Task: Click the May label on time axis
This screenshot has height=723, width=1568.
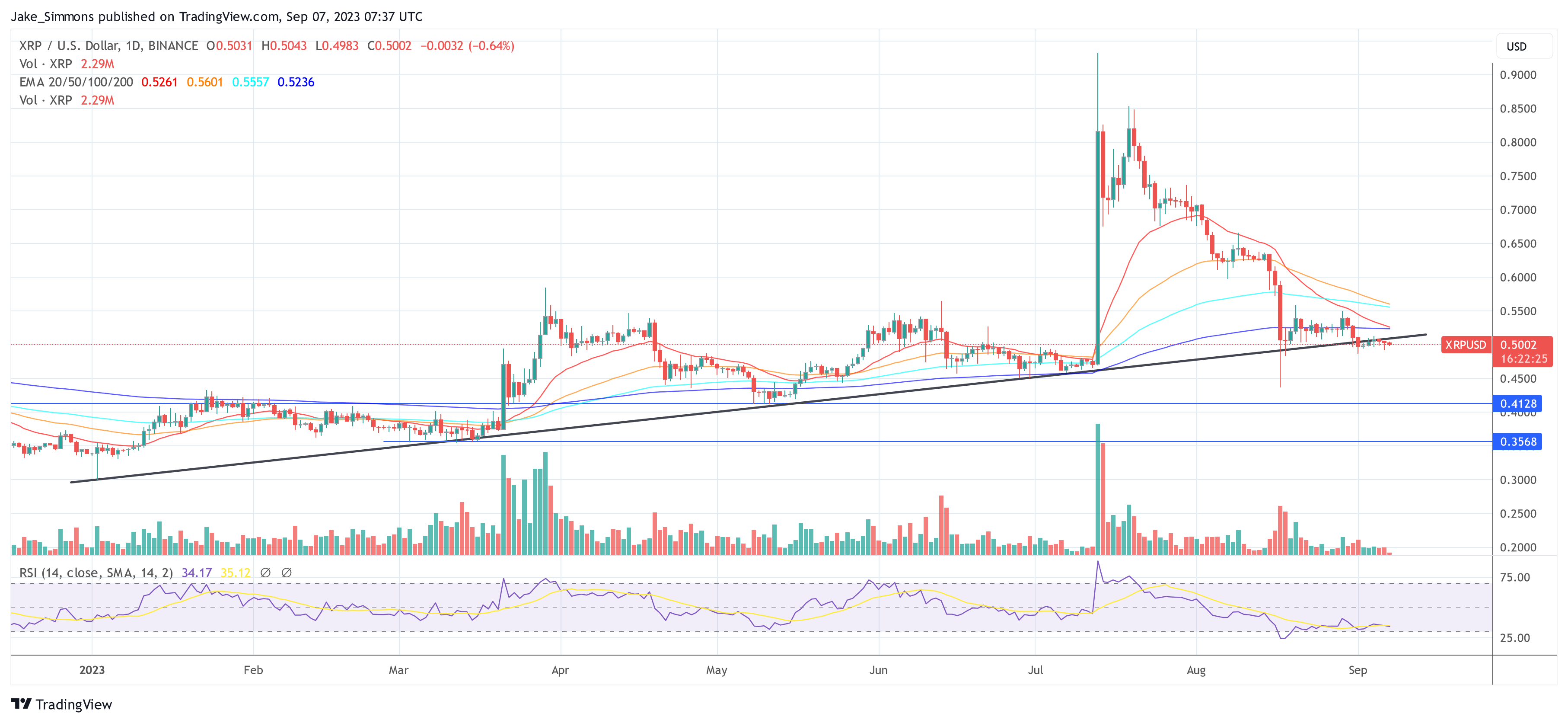Action: click(717, 670)
